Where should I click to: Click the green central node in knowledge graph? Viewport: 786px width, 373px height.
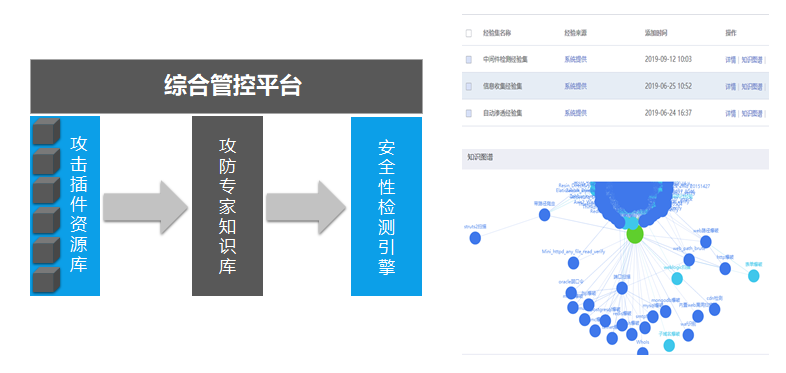[x=635, y=235]
